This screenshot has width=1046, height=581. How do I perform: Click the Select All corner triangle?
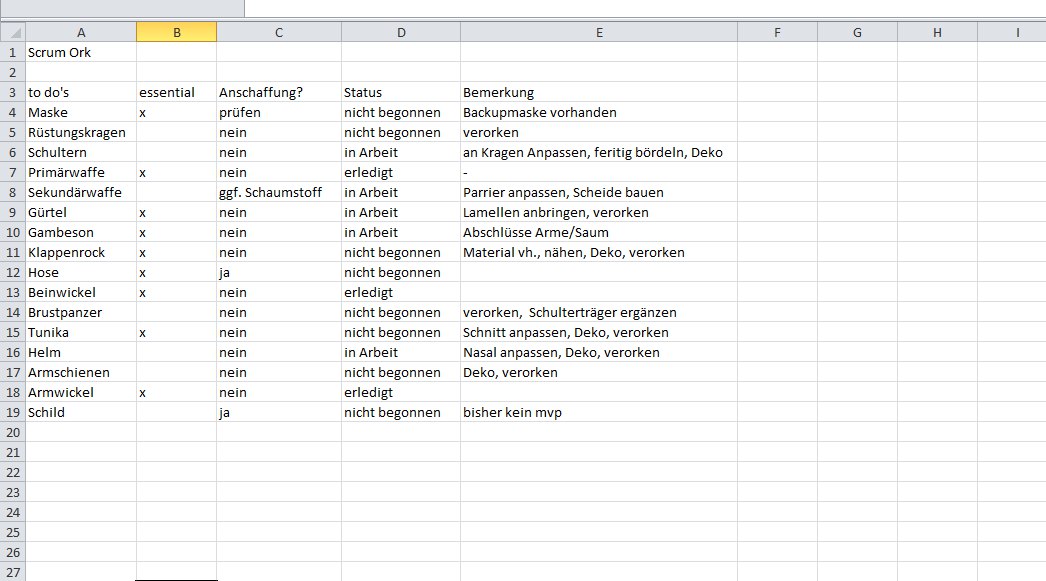tap(12, 33)
